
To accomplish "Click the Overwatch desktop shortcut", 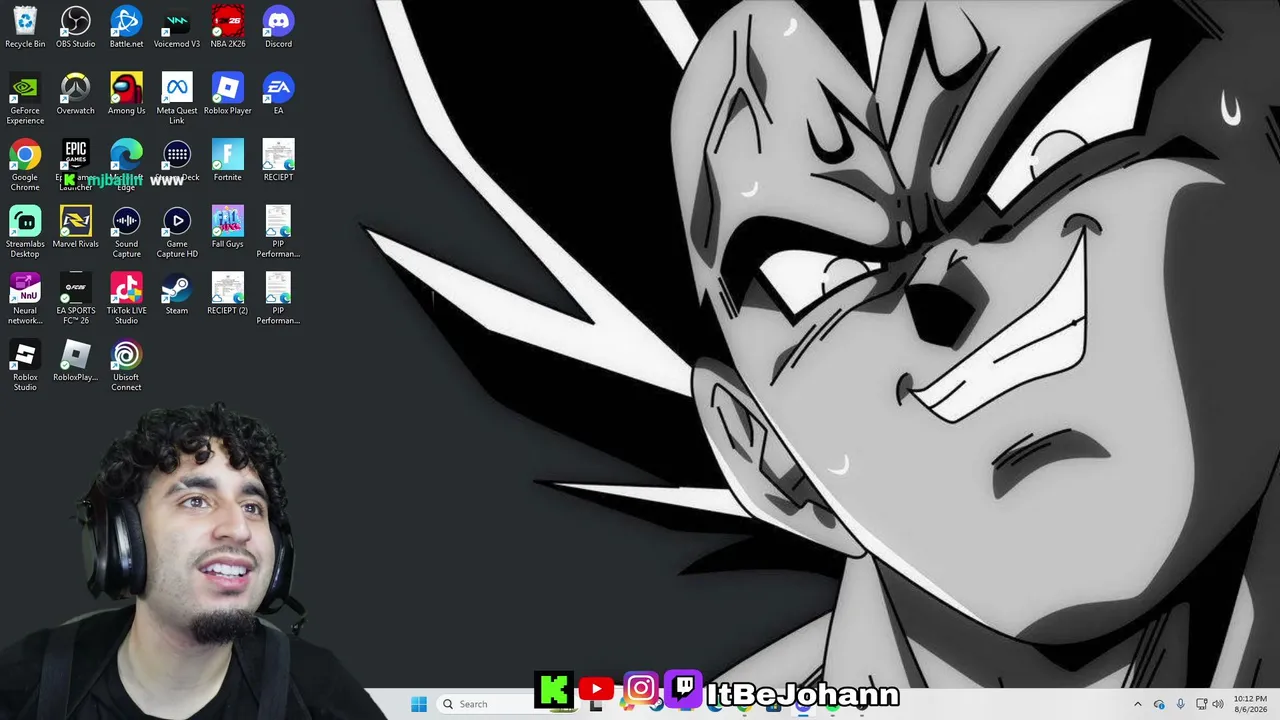I will [x=76, y=94].
